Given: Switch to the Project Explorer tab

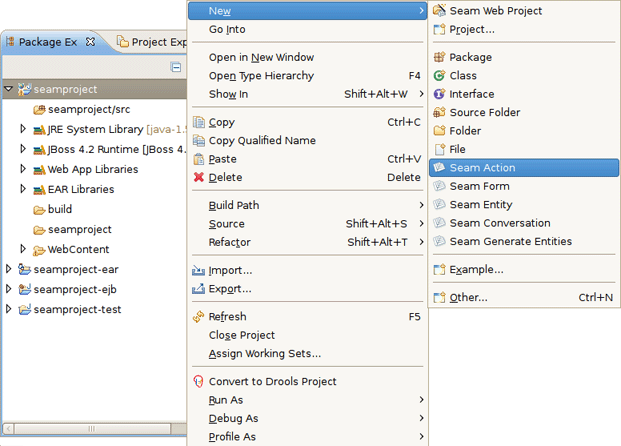Looking at the screenshot, I should tap(150, 42).
